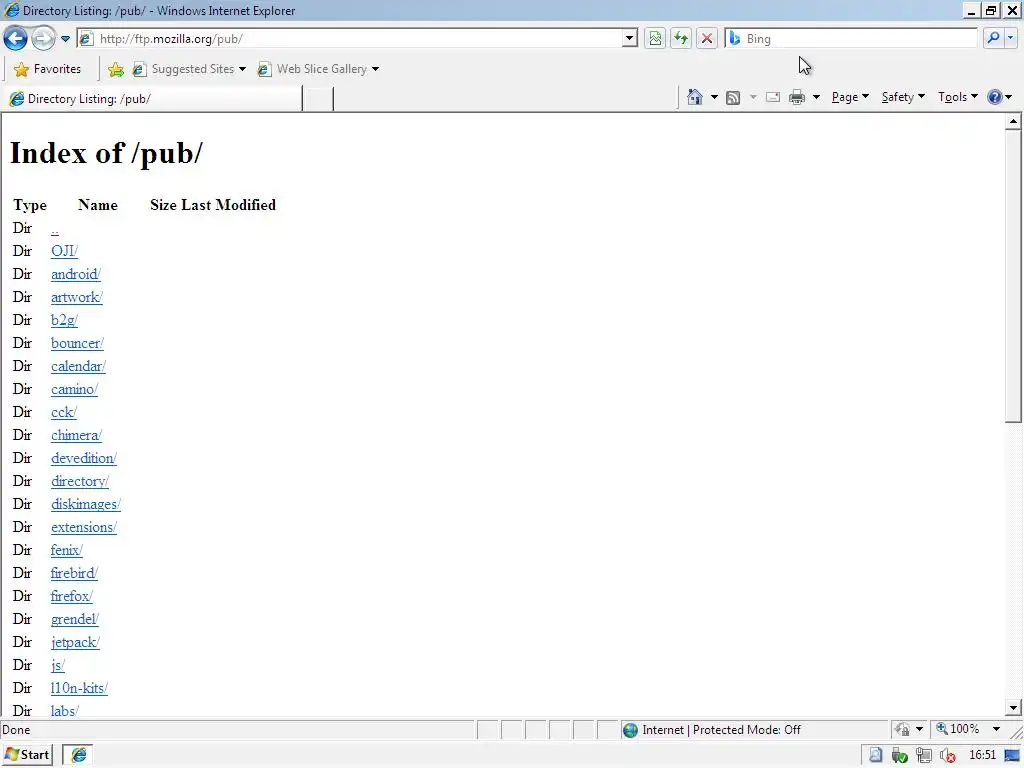Follow the parent directory .. link
This screenshot has width=1024, height=768.
point(55,229)
